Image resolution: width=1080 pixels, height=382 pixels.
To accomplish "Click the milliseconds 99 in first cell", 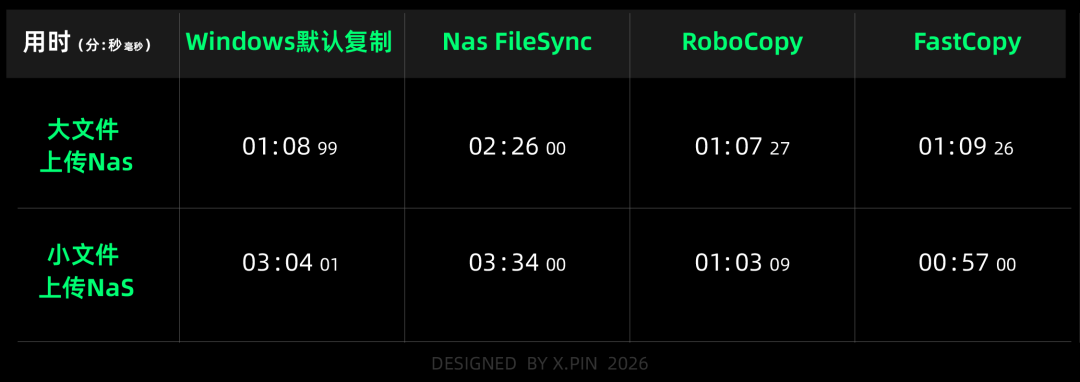I will (x=328, y=149).
